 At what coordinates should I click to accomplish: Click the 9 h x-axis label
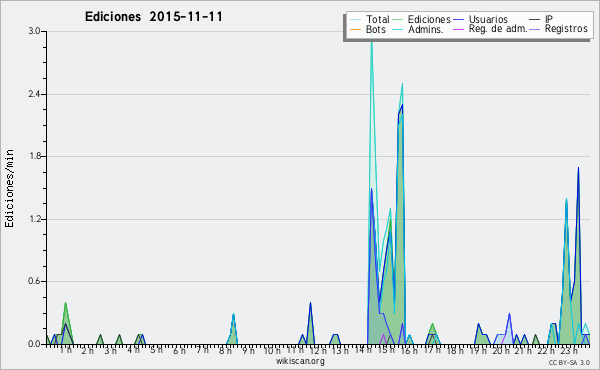coord(248,350)
